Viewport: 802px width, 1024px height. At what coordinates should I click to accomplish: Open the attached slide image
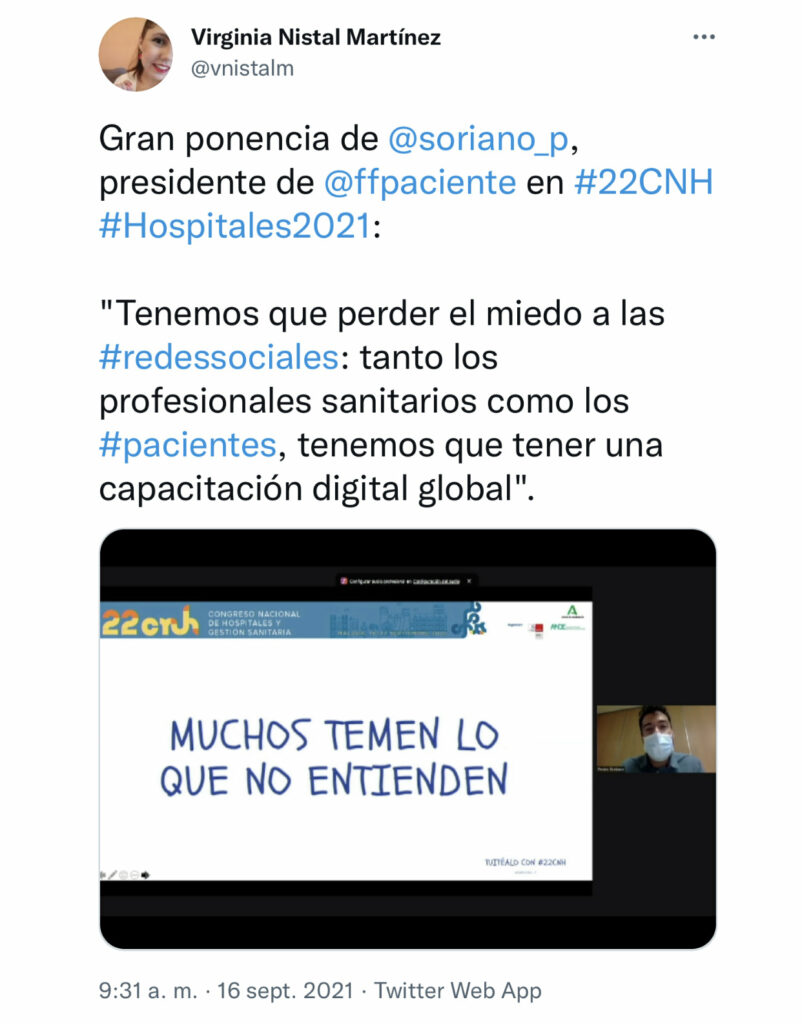(x=408, y=739)
